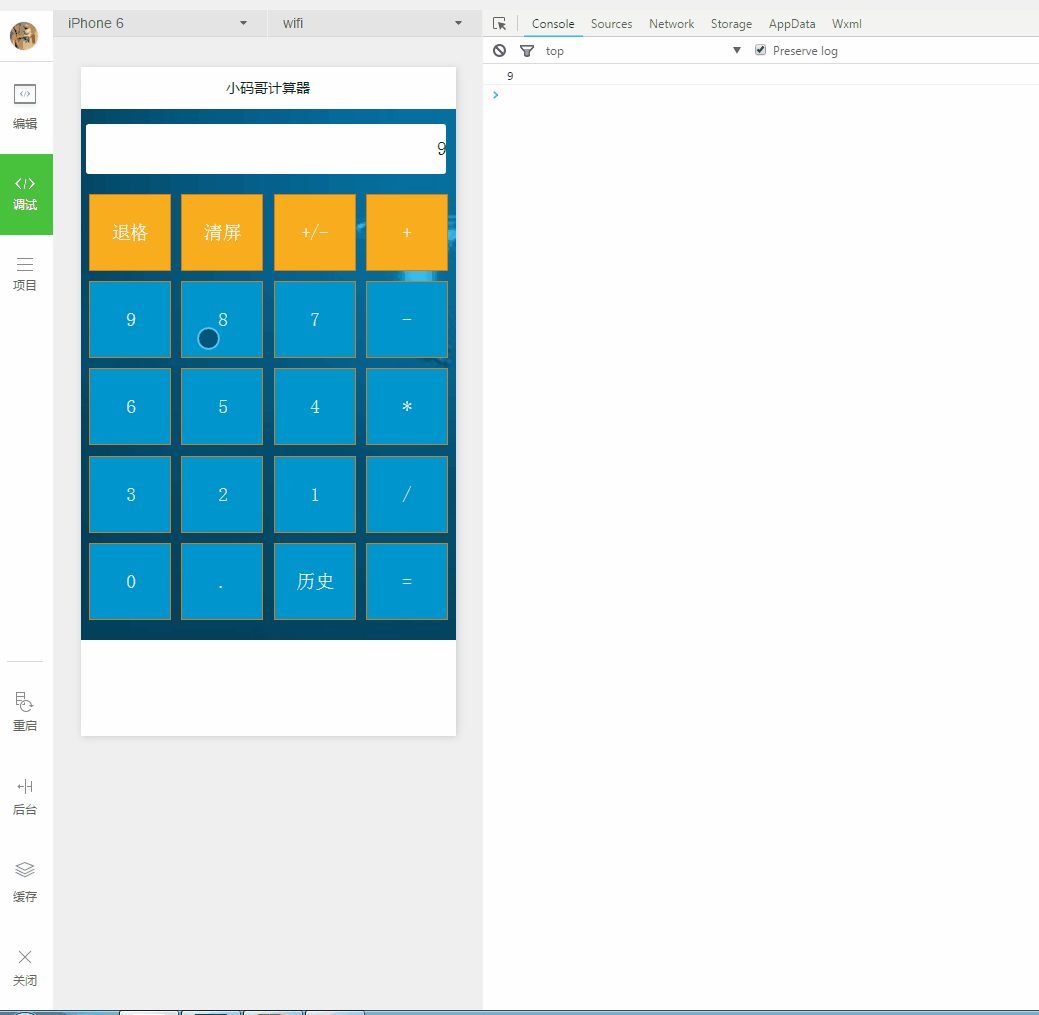Tap the calculator digit 3 key
Image resolution: width=1039 pixels, height=1015 pixels.
click(x=130, y=494)
